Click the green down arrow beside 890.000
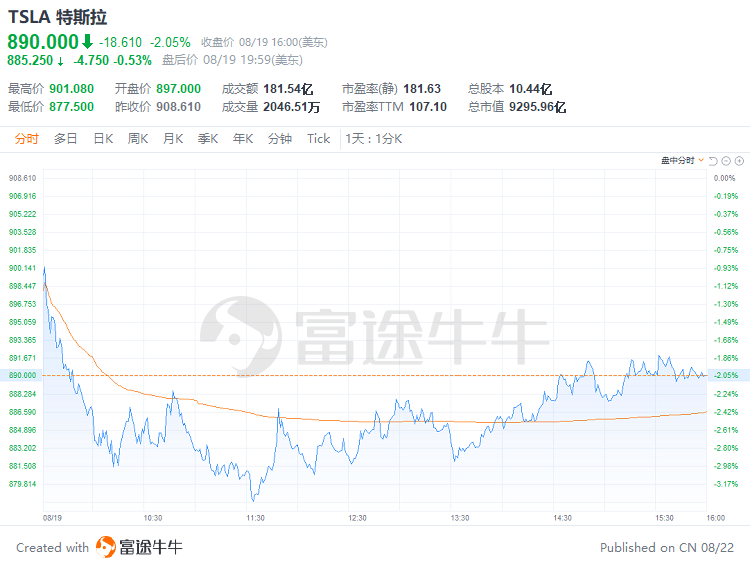Image resolution: width=750 pixels, height=568 pixels. (87, 42)
